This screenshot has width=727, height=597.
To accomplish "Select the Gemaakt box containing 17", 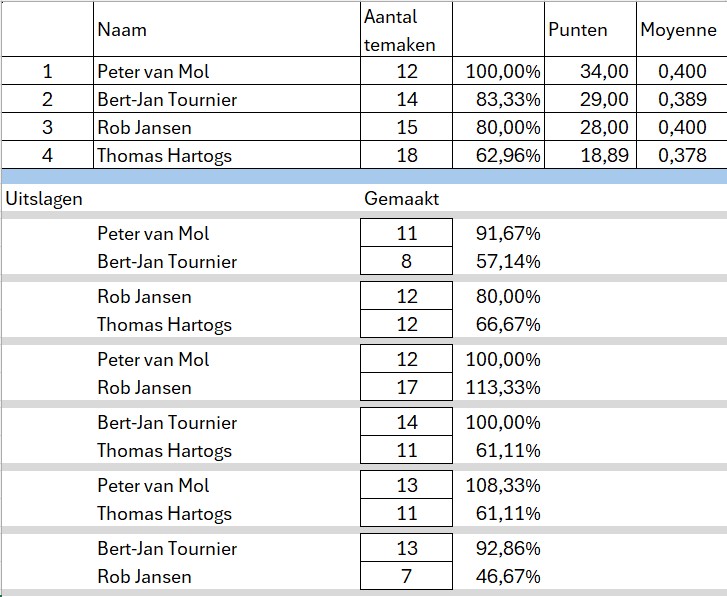I will point(407,387).
